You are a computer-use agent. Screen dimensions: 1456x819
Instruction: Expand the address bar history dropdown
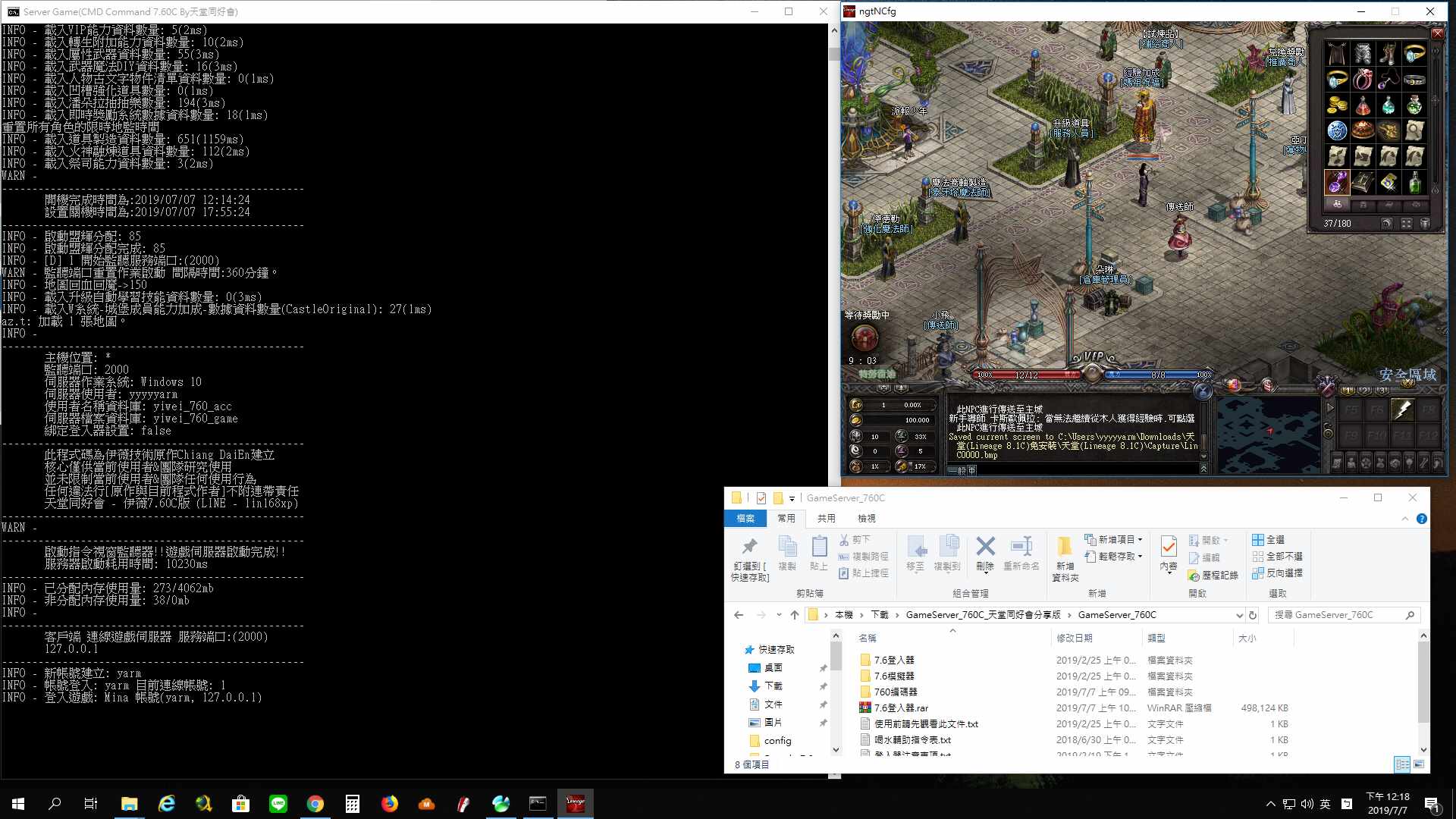pyautogui.click(x=1239, y=615)
